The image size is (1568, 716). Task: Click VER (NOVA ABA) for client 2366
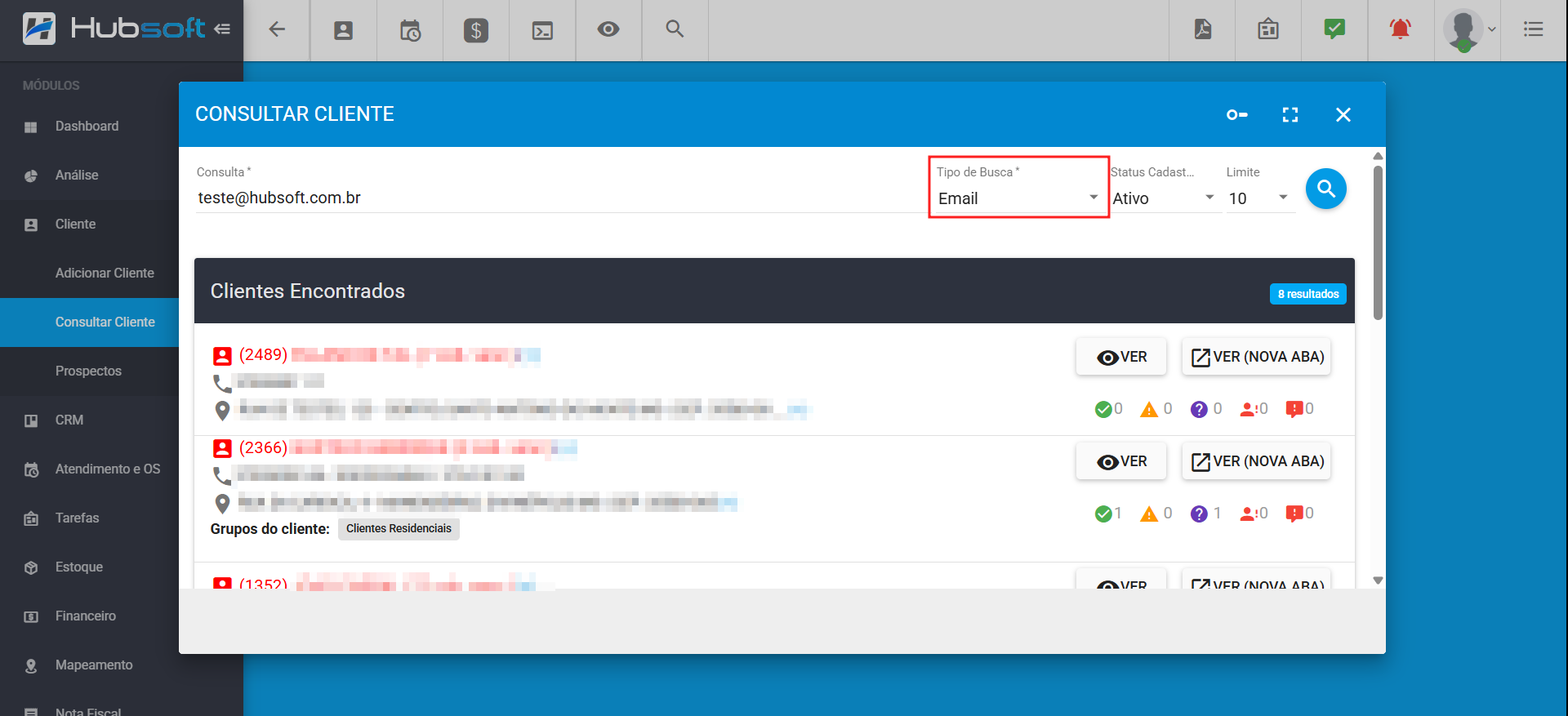[x=1256, y=461]
